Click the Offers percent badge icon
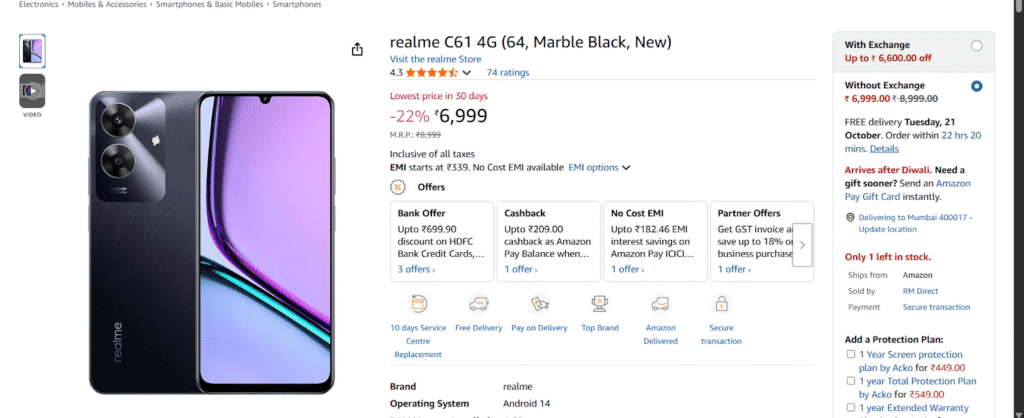Screen dimensions: 1024x418 (397, 187)
